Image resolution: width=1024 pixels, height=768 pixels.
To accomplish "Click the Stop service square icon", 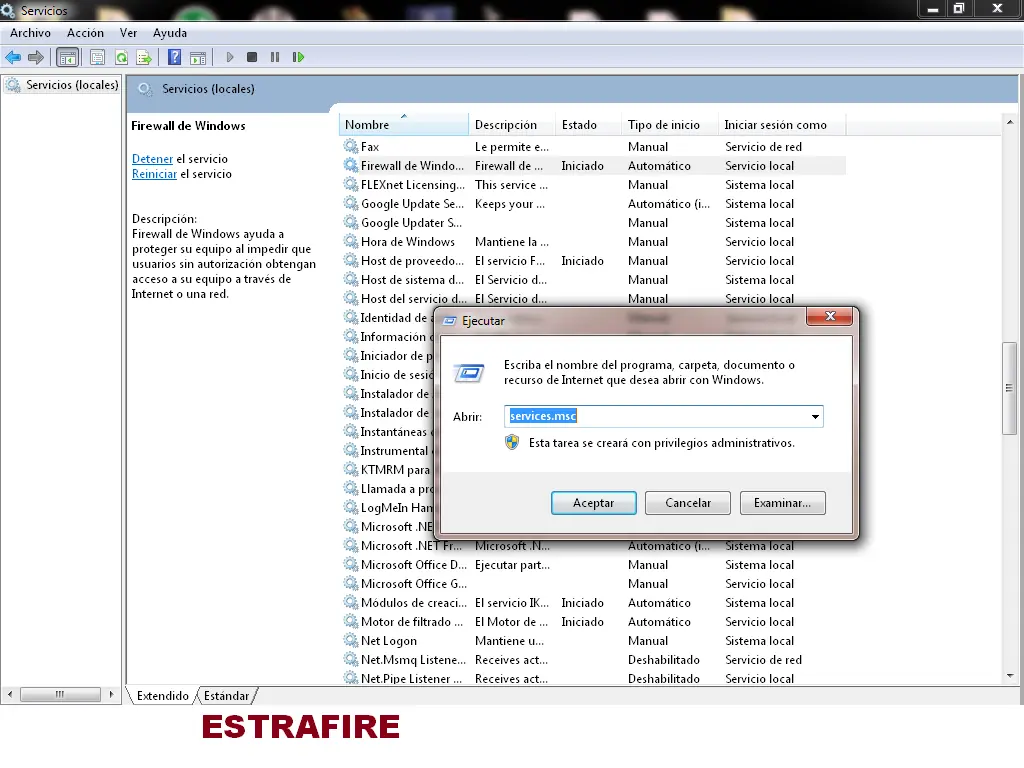I will [x=252, y=57].
